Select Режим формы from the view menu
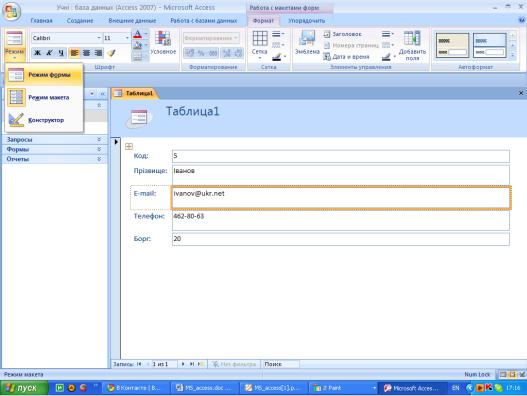Image resolution: width=527 pixels, height=396 pixels. point(44,75)
